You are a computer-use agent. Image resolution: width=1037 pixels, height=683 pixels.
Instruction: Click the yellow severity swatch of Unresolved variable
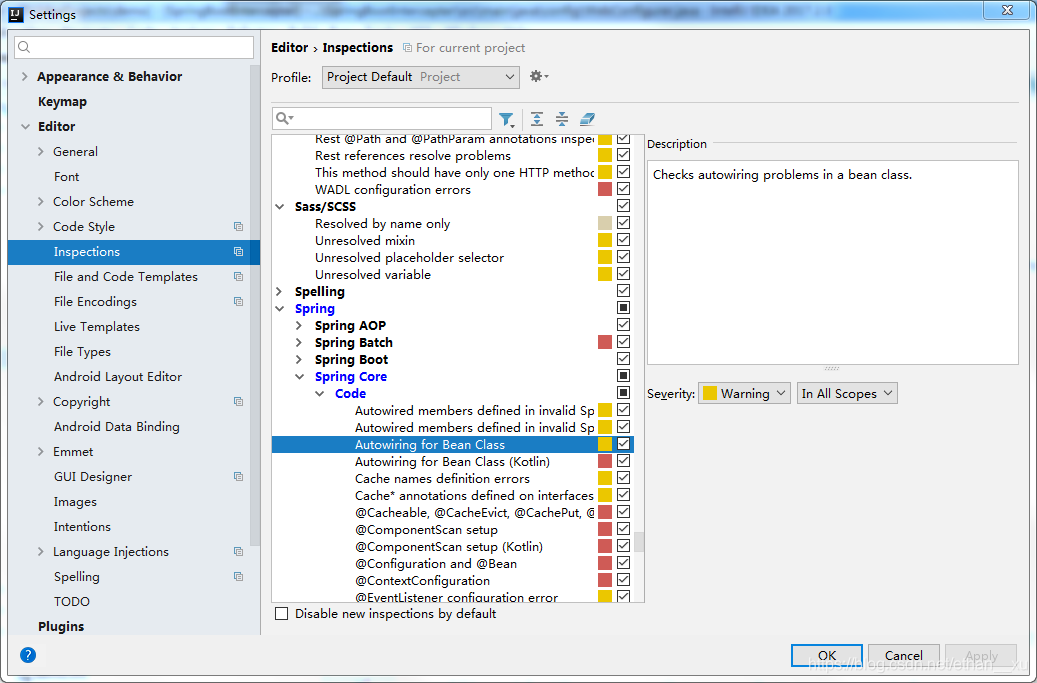[x=604, y=274]
